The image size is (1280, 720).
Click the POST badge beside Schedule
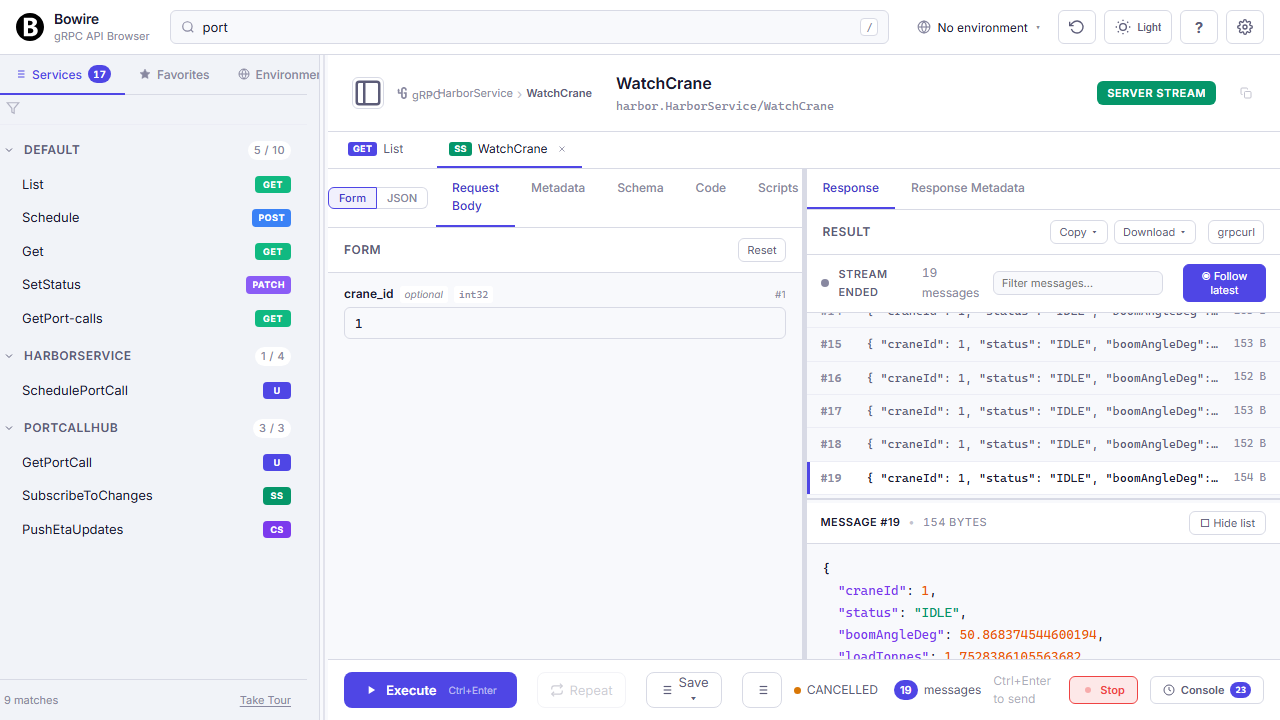click(x=271, y=218)
